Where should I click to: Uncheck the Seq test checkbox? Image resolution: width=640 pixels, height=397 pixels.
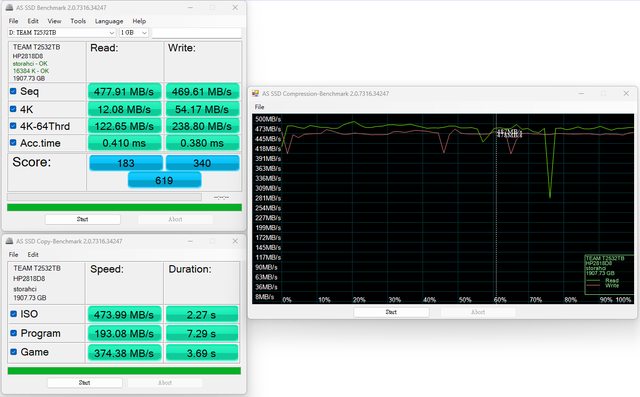pyautogui.click(x=13, y=91)
